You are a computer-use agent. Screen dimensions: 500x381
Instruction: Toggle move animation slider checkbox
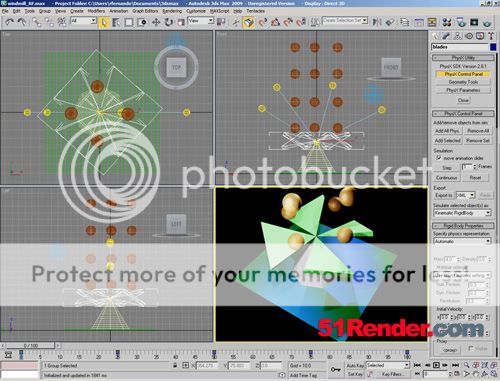439,158
